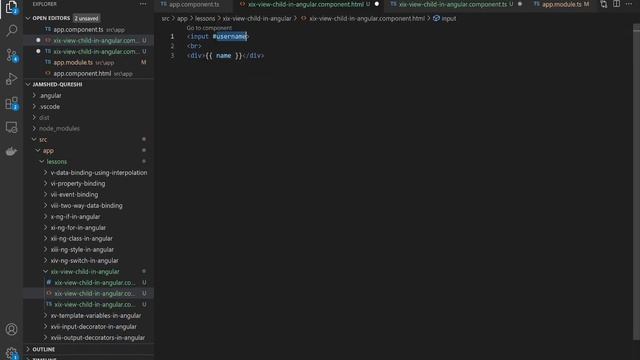
Task: Open the Explorer view icon
Action: click(11, 7)
